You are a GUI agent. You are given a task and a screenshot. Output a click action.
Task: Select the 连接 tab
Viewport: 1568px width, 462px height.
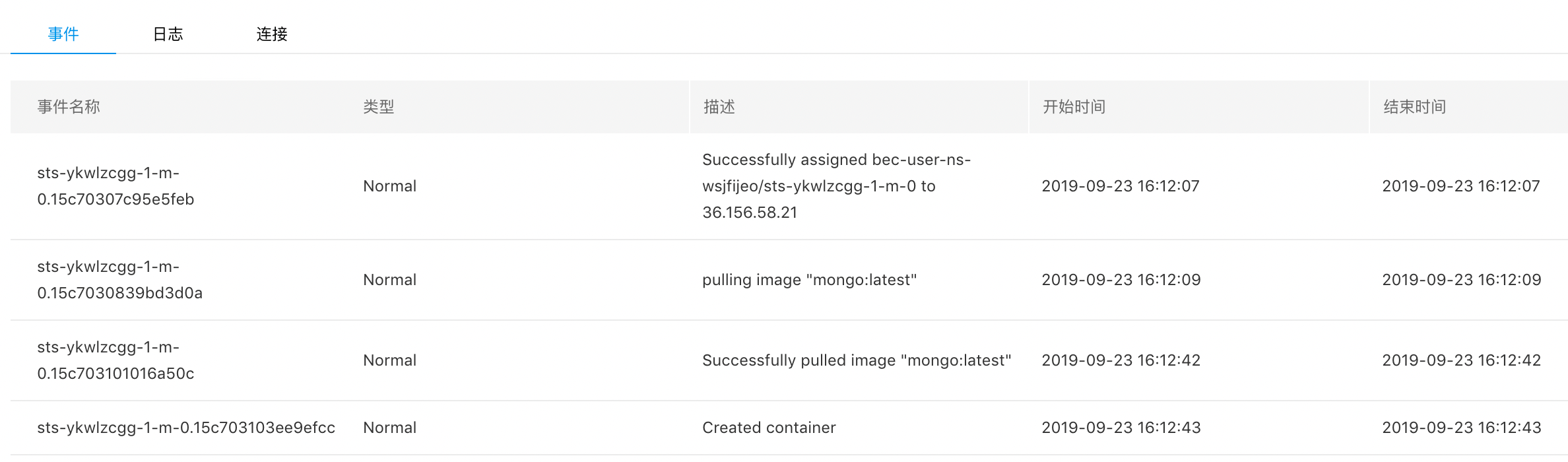coord(272,34)
